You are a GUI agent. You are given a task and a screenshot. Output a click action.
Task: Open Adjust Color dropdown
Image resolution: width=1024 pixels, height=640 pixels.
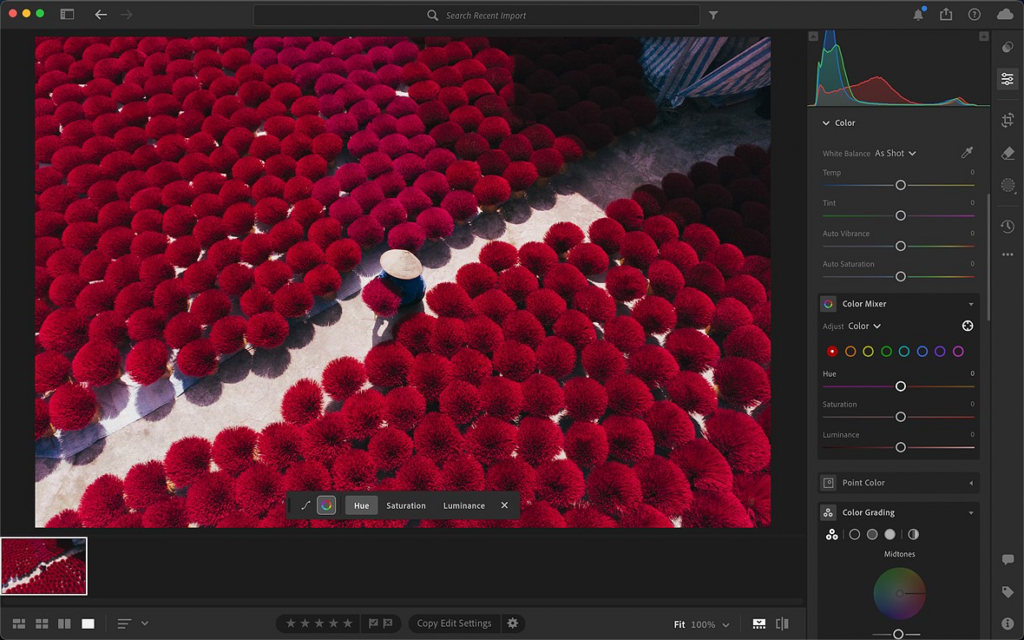pos(864,326)
